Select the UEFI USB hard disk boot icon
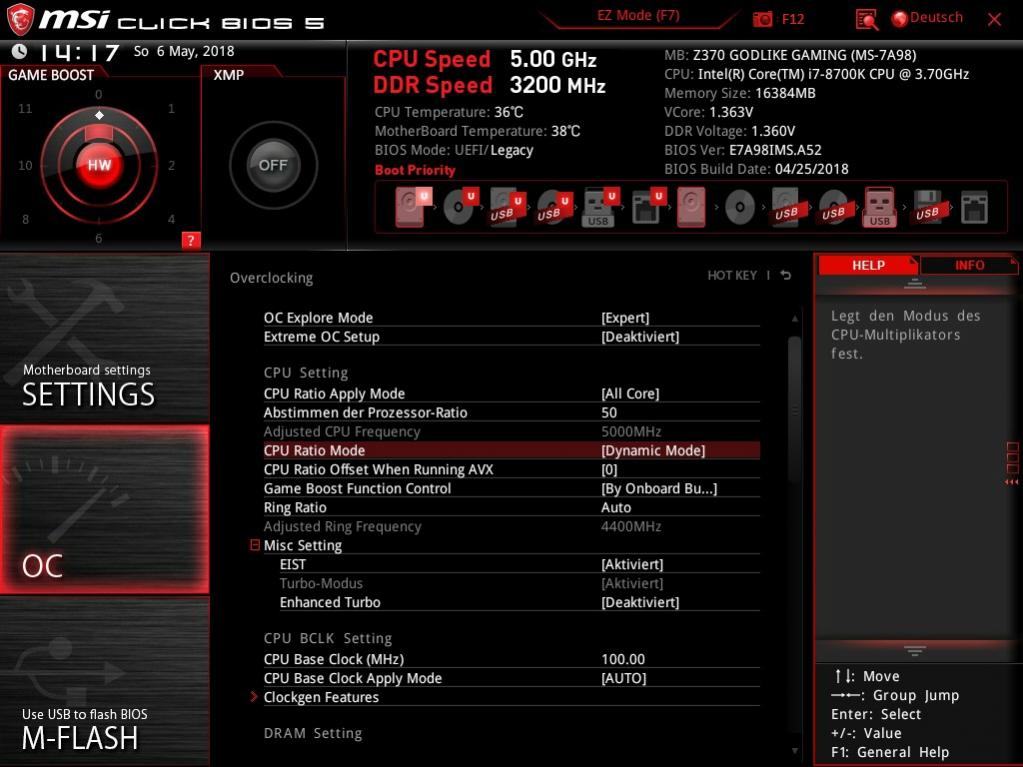1023x767 pixels. pos(507,207)
